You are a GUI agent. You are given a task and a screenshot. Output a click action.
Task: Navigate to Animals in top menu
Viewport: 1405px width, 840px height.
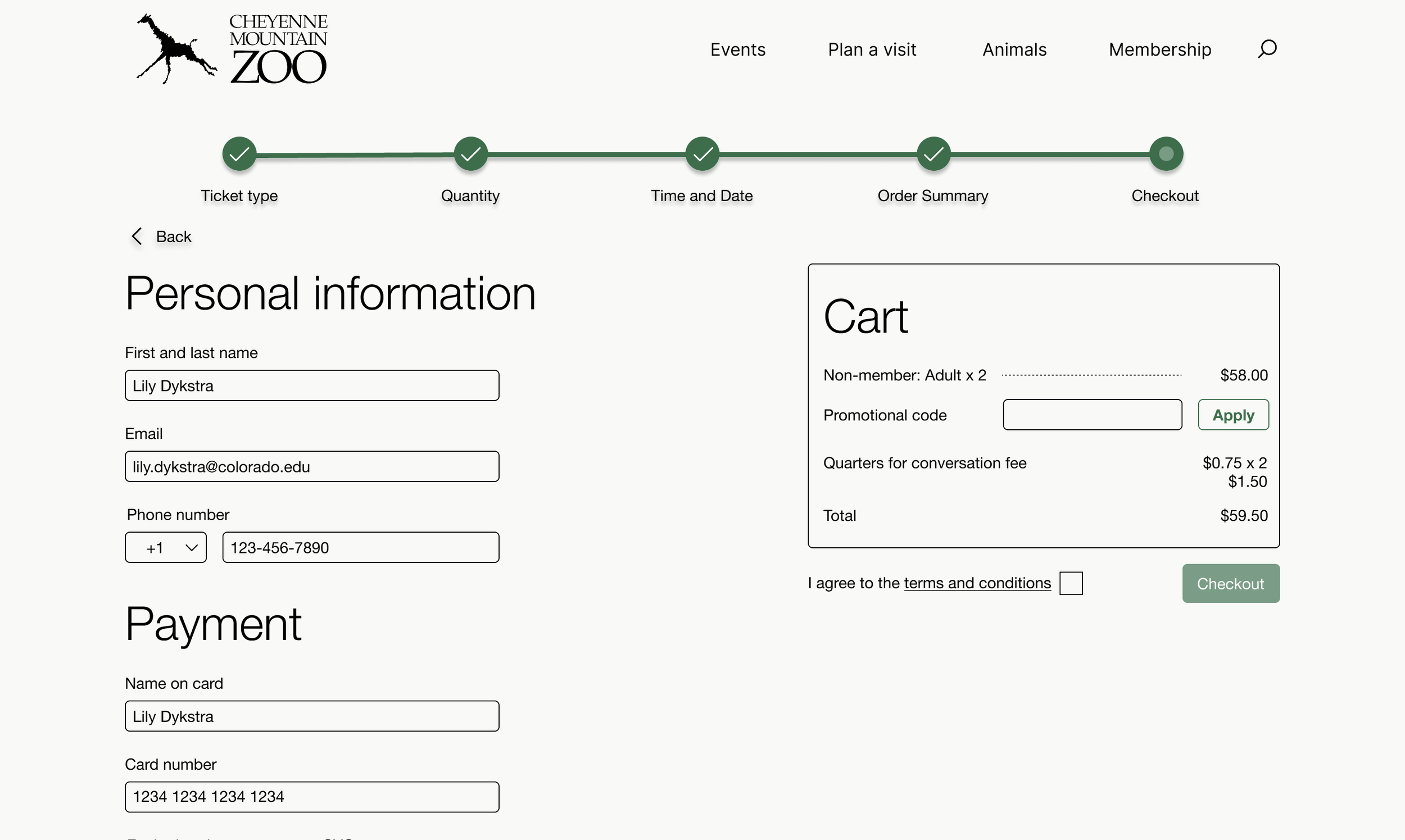pyautogui.click(x=1014, y=50)
